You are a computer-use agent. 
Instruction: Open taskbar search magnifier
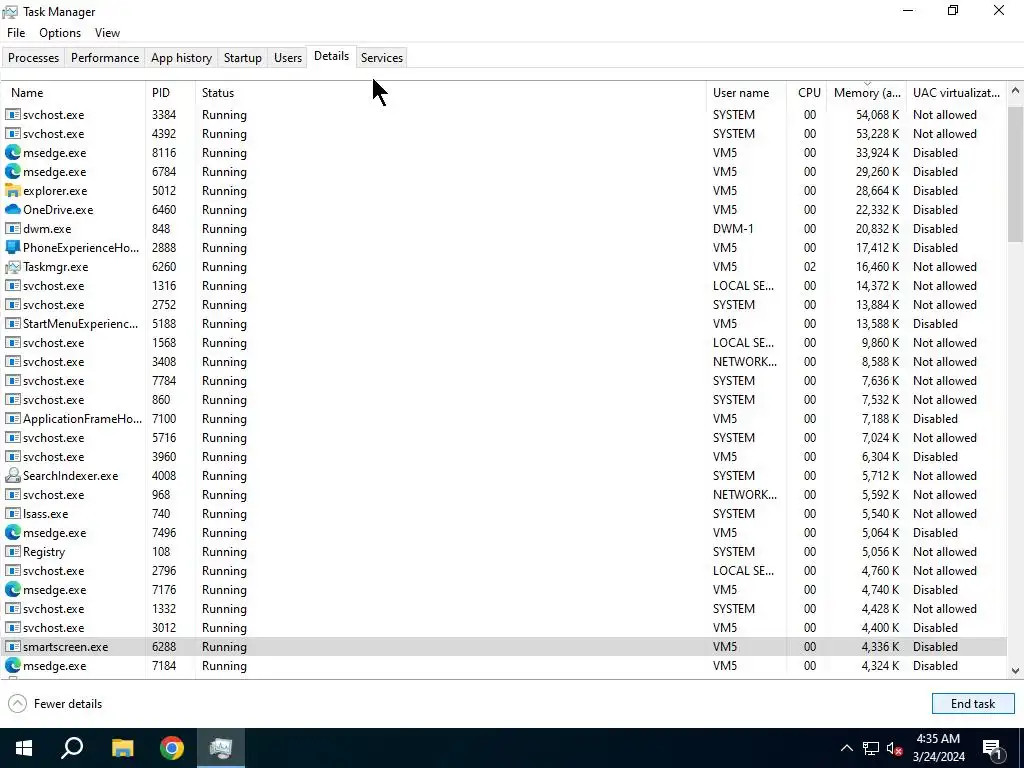pos(72,748)
